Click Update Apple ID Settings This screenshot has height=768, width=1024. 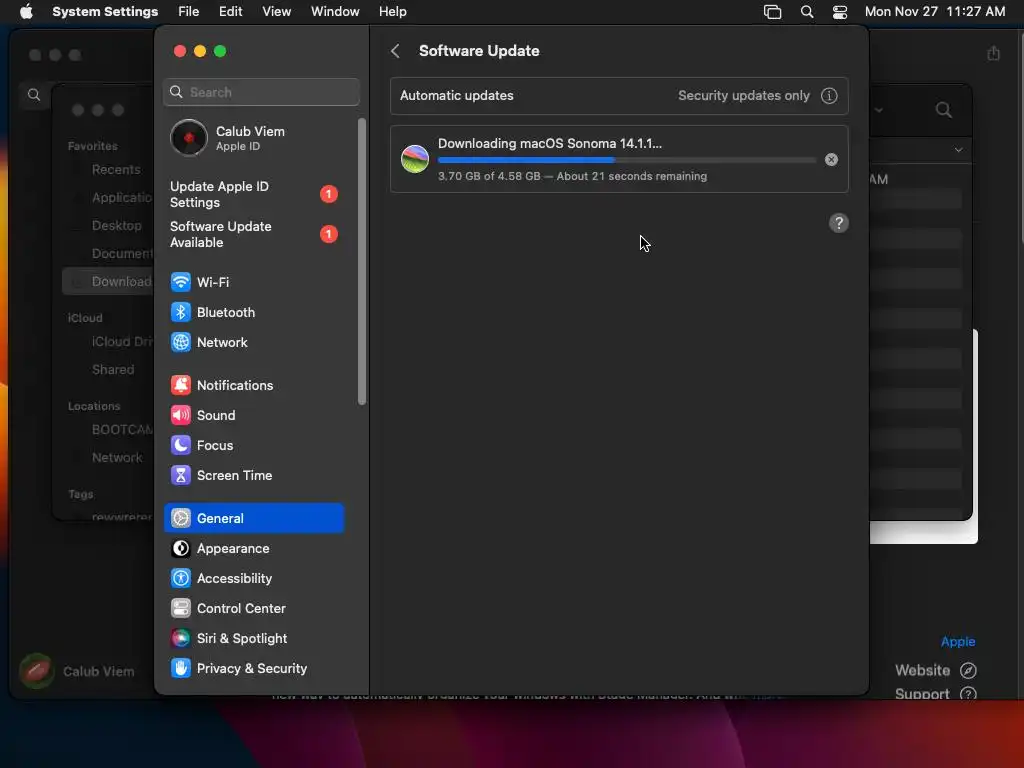coord(253,195)
